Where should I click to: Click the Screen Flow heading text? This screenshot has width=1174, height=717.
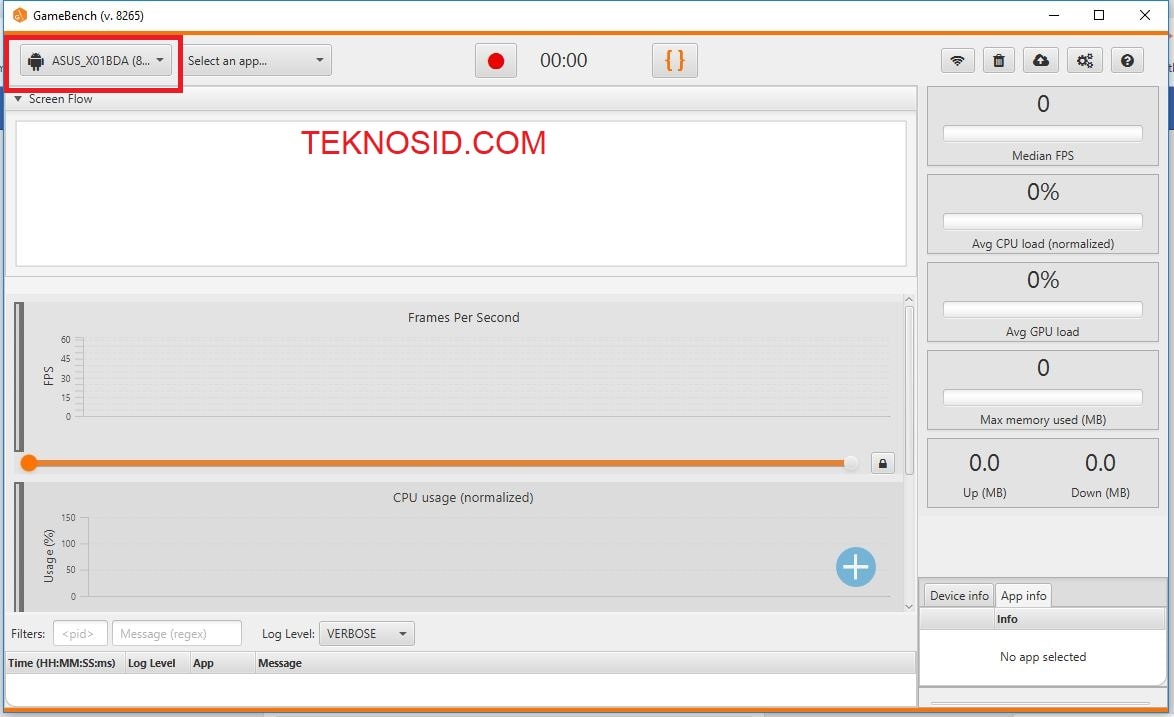(61, 99)
